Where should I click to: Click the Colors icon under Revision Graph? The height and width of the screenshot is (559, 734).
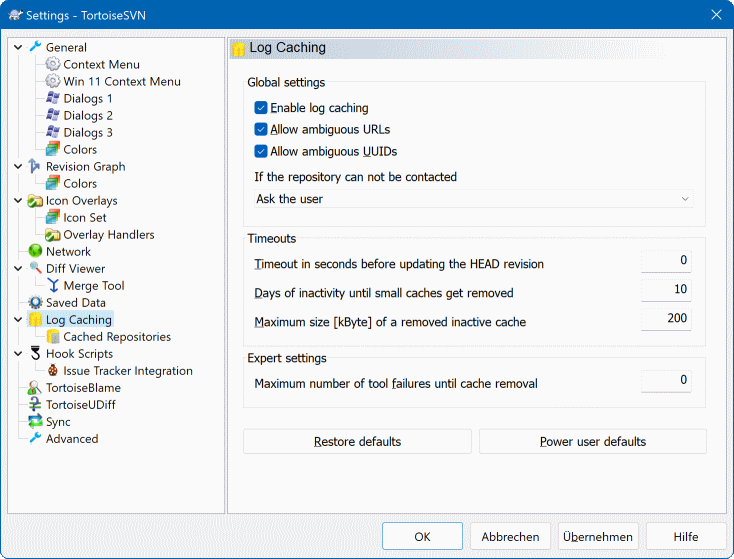(52, 183)
